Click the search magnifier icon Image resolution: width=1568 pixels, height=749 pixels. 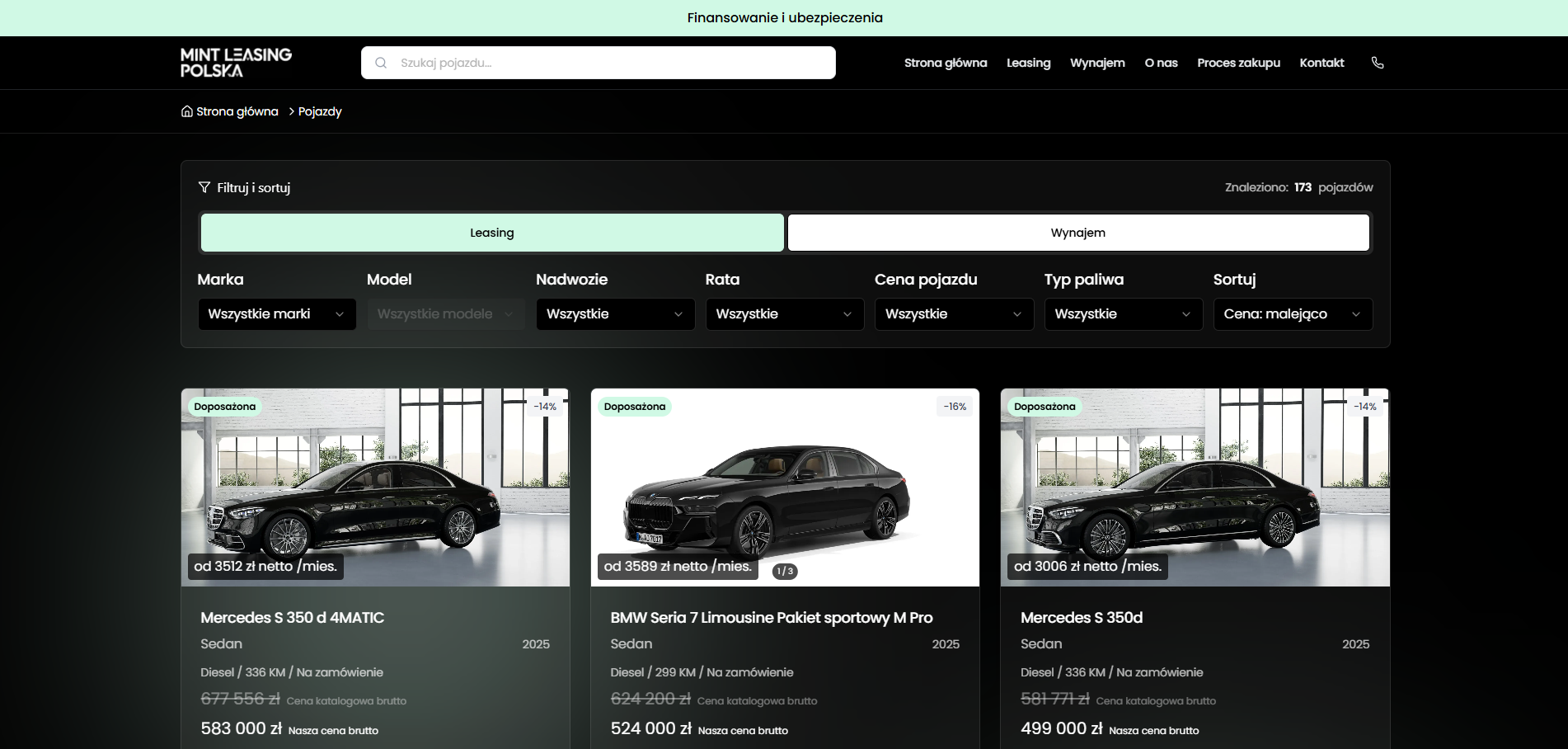coord(381,63)
